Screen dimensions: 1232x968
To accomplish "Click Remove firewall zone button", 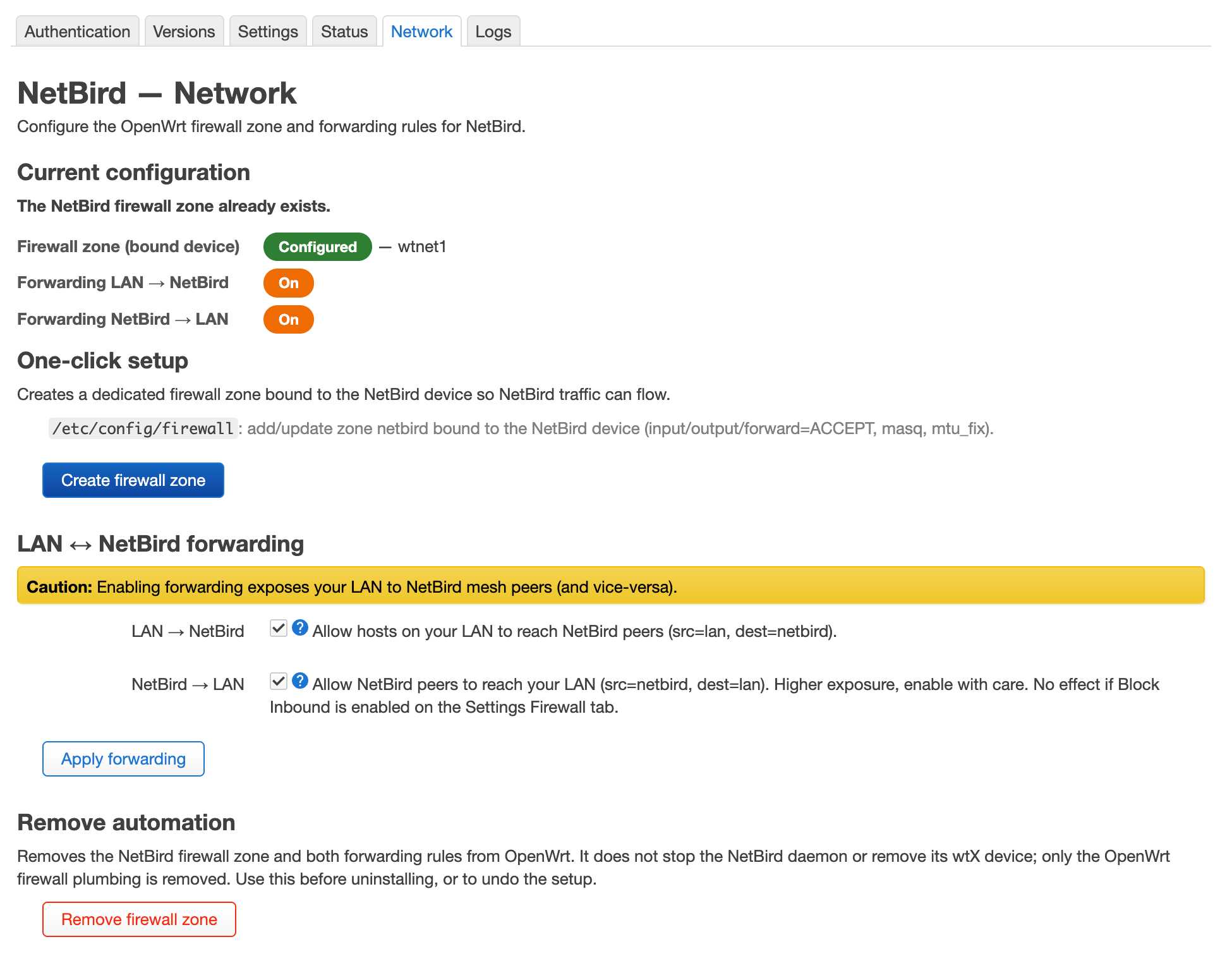I will pyautogui.click(x=139, y=919).
